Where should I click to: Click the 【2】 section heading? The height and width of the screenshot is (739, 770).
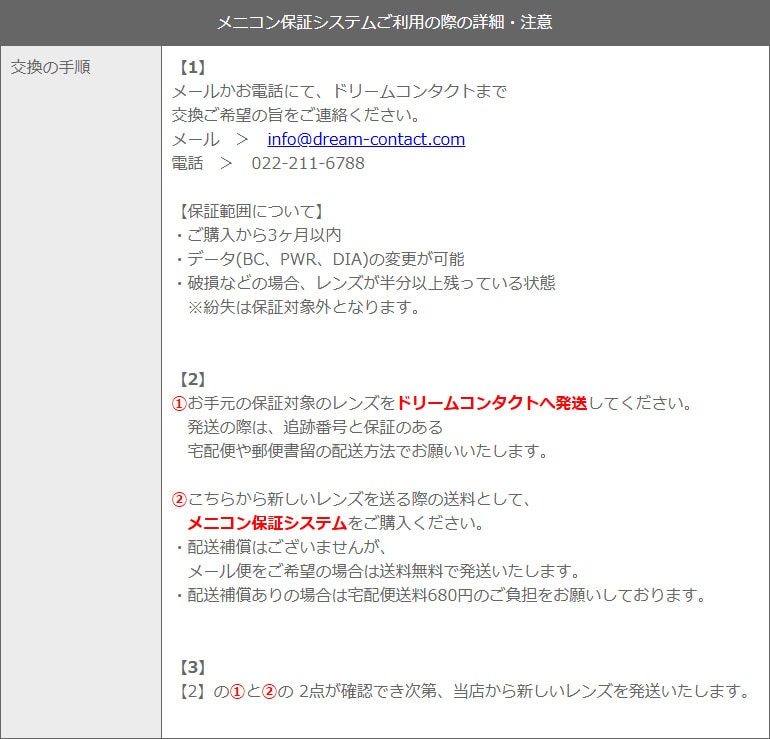191,379
